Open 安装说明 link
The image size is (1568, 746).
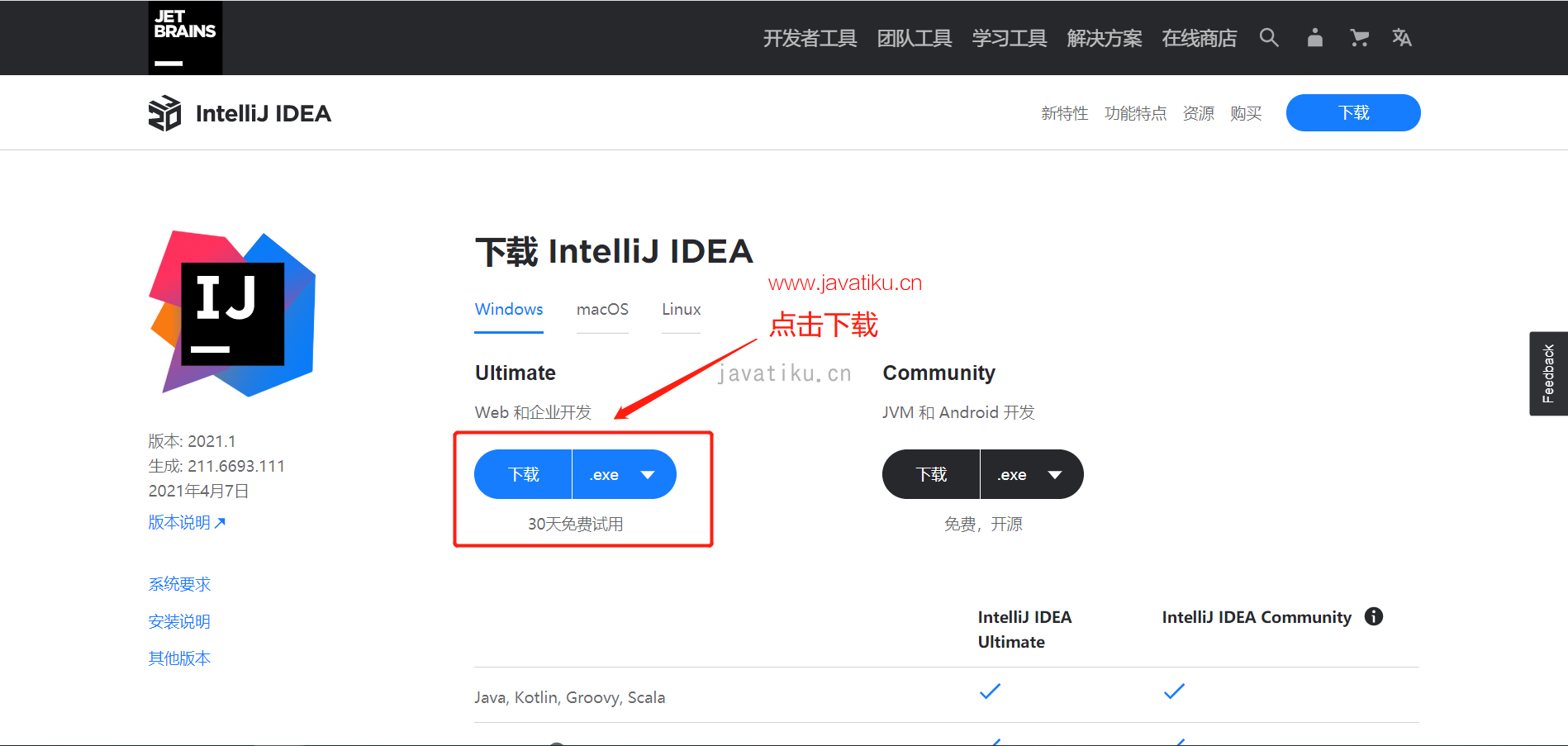(x=179, y=621)
